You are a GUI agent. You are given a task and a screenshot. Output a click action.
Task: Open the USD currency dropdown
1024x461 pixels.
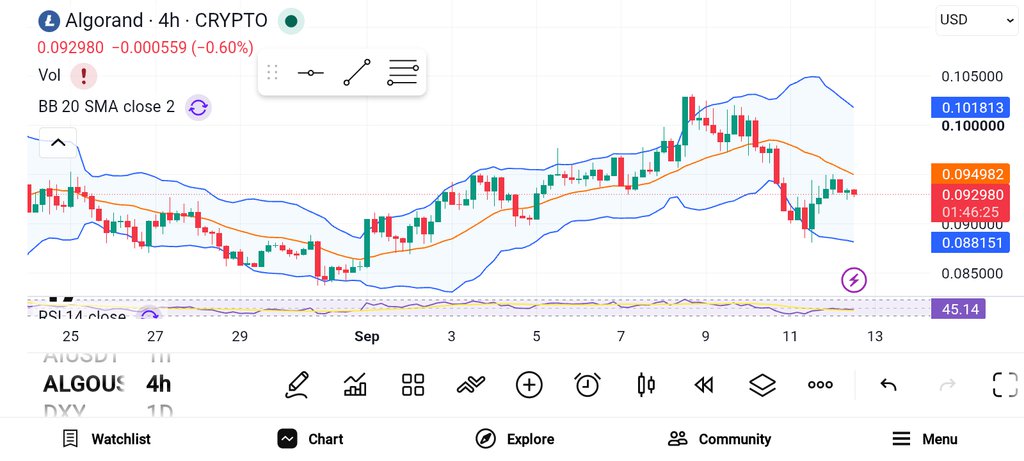click(976, 20)
